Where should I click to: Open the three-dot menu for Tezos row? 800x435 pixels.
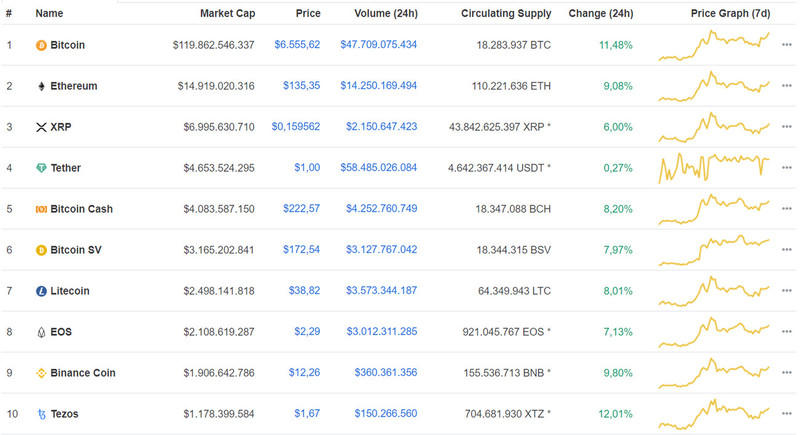(x=786, y=414)
